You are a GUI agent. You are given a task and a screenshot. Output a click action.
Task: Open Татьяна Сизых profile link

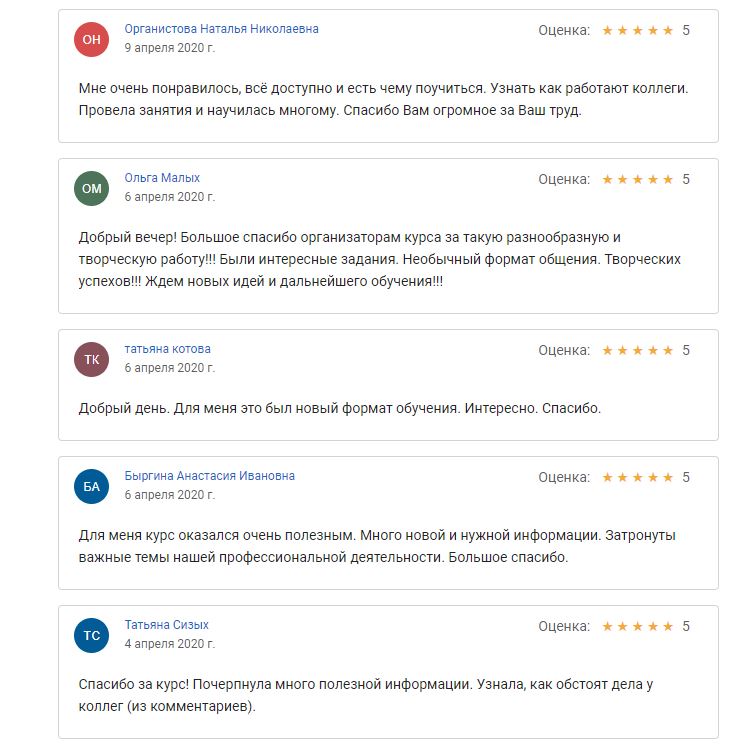(166, 625)
